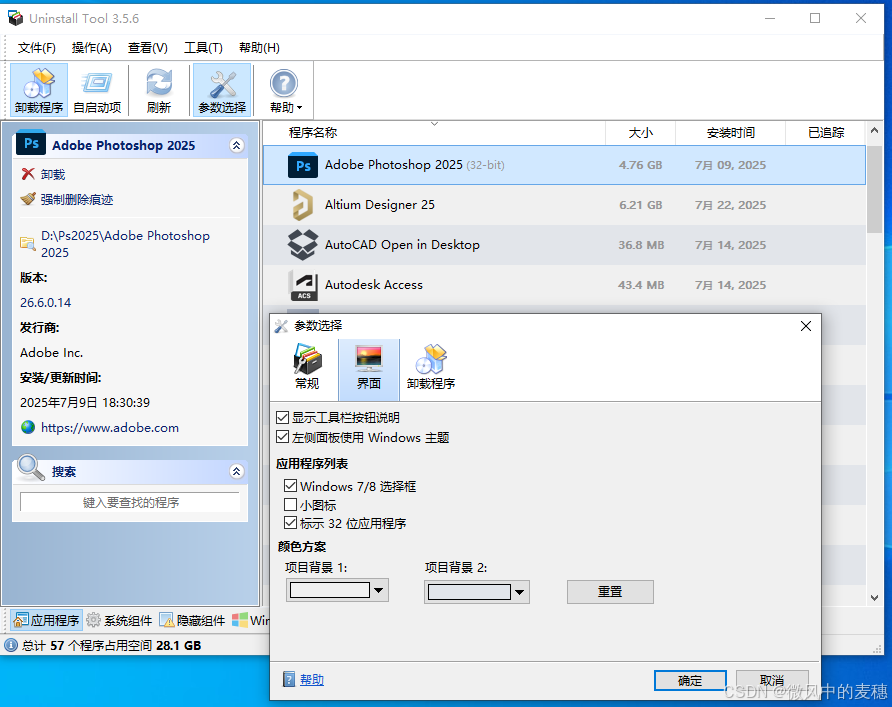892x707 pixels.
Task: Switch to the 应用程序 bottom tab
Action: point(47,620)
